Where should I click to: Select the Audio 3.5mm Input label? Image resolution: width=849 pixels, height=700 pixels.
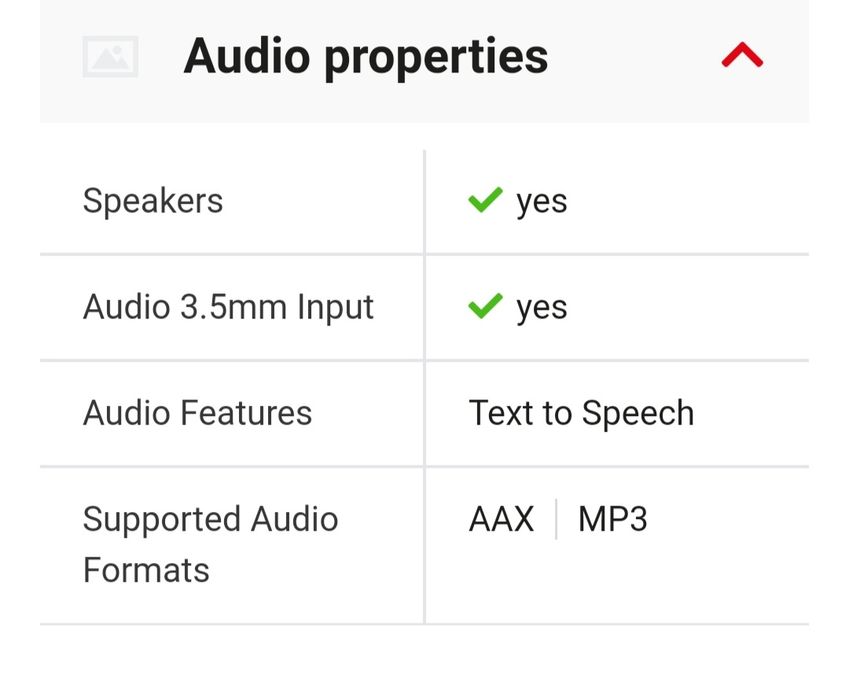(x=228, y=307)
